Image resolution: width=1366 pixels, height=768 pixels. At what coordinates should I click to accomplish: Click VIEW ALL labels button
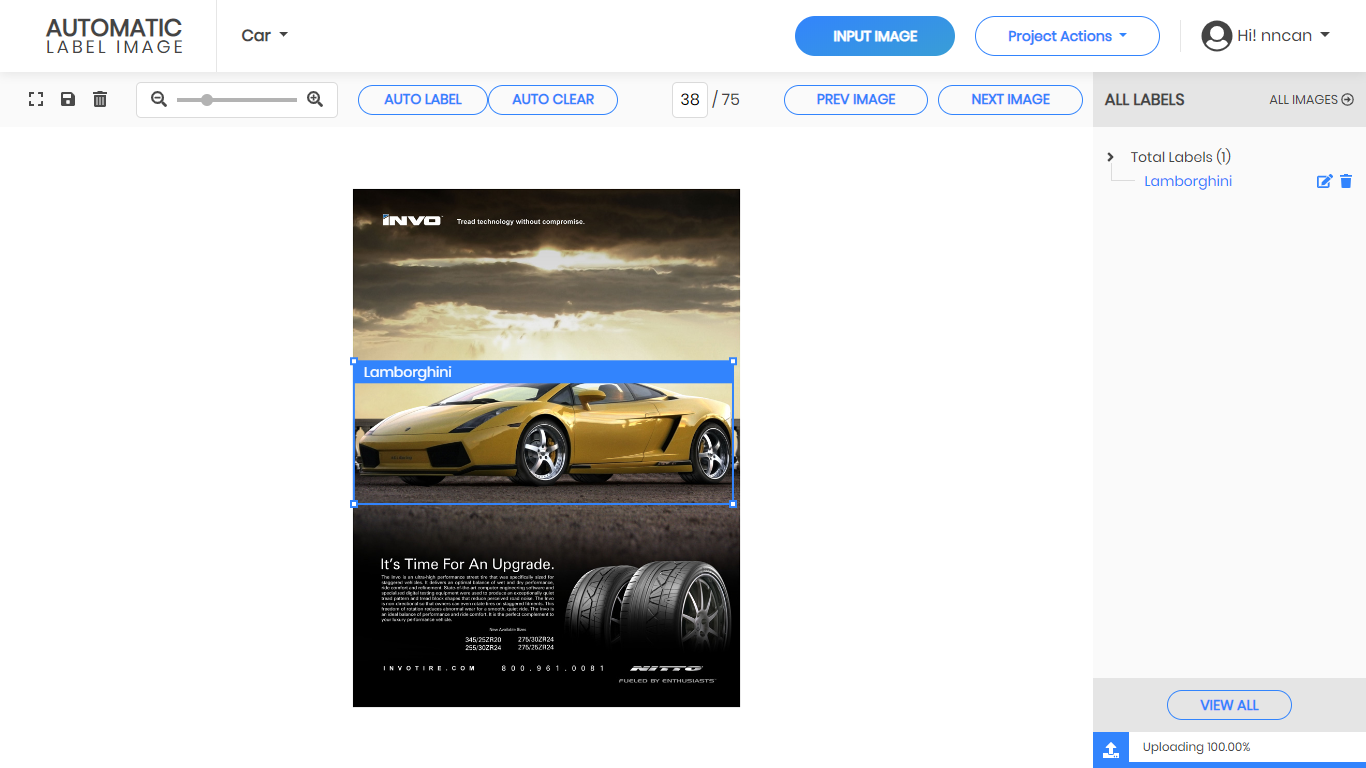pyautogui.click(x=1229, y=705)
